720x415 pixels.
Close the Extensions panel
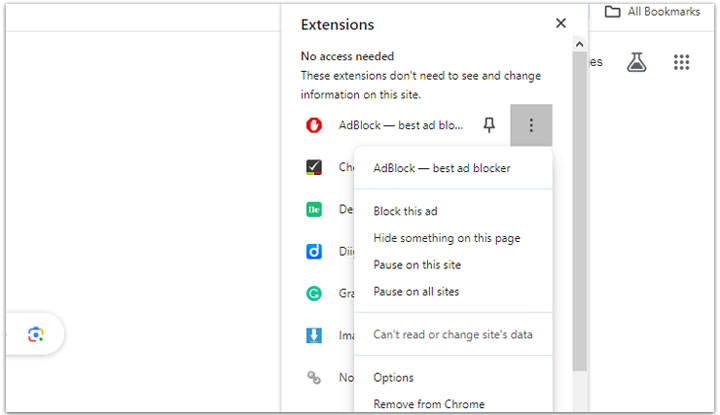point(561,23)
